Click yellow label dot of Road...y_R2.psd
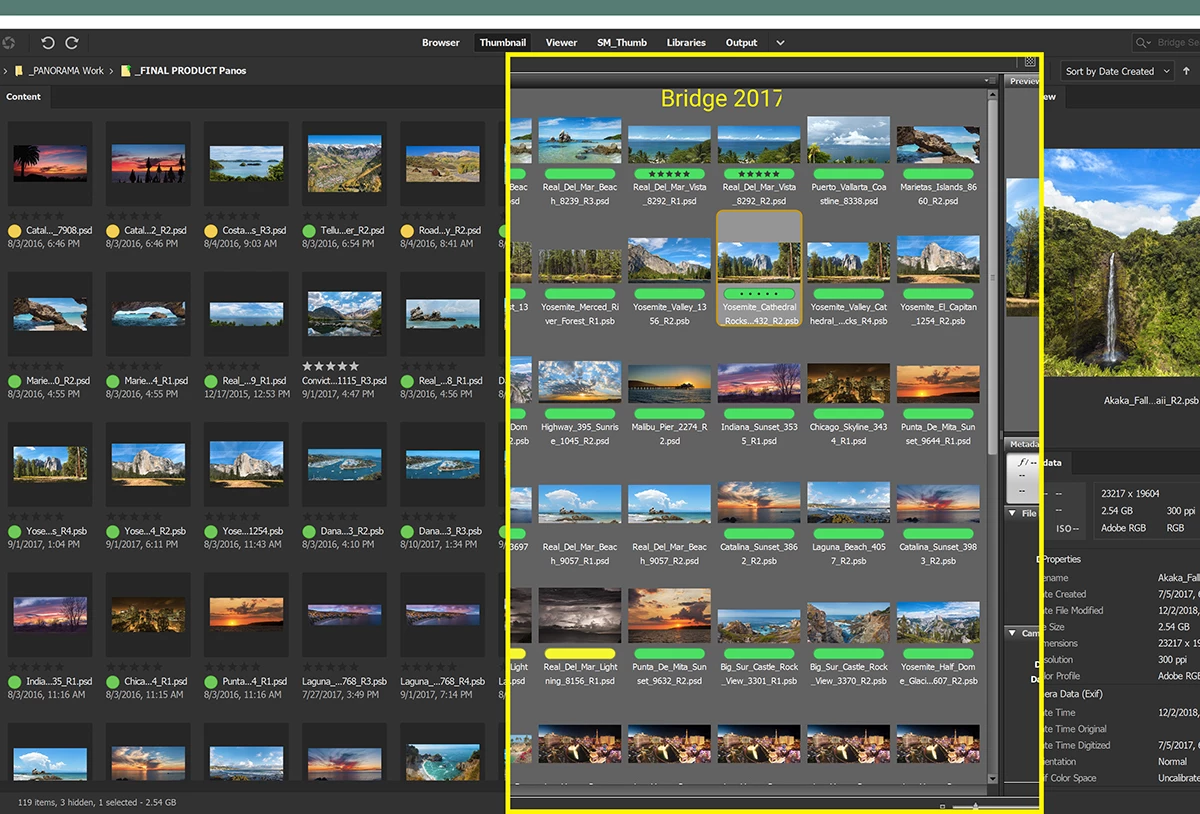Image resolution: width=1200 pixels, height=814 pixels. pos(407,230)
